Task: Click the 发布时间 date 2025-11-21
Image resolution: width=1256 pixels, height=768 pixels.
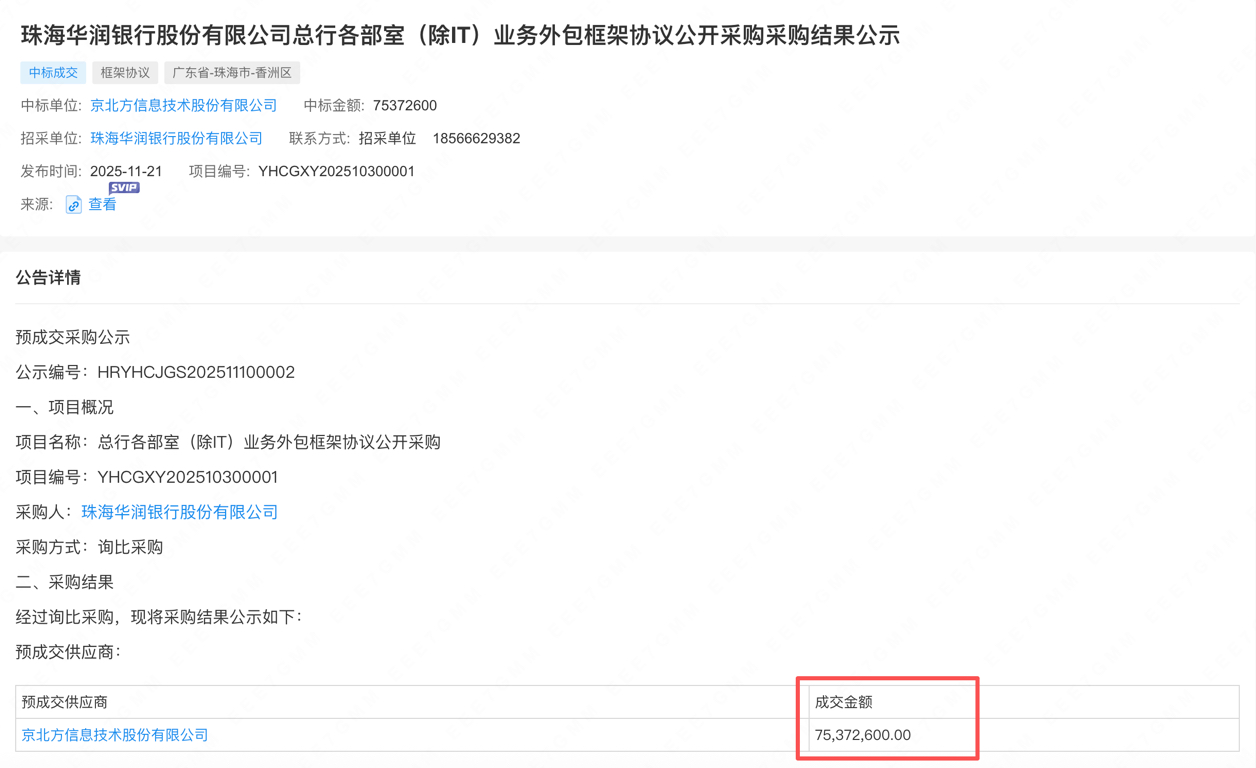Action: 126,171
